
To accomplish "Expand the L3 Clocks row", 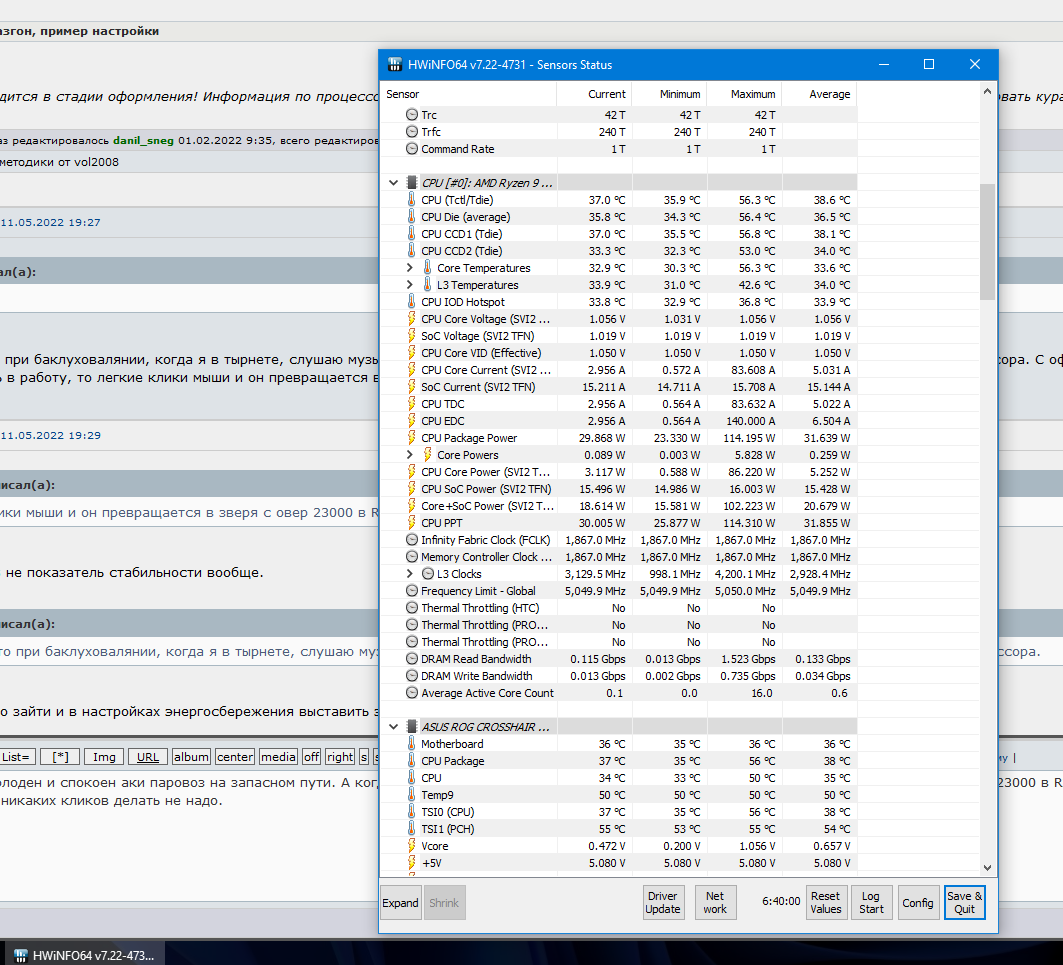I will coord(409,574).
